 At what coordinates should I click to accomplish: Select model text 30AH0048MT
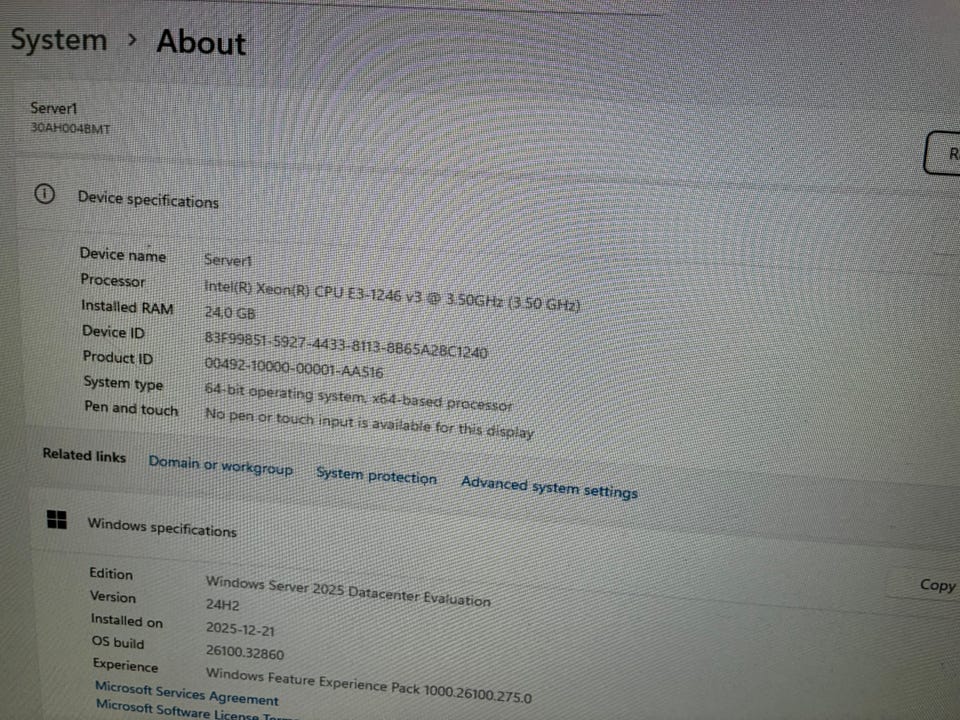tap(70, 128)
